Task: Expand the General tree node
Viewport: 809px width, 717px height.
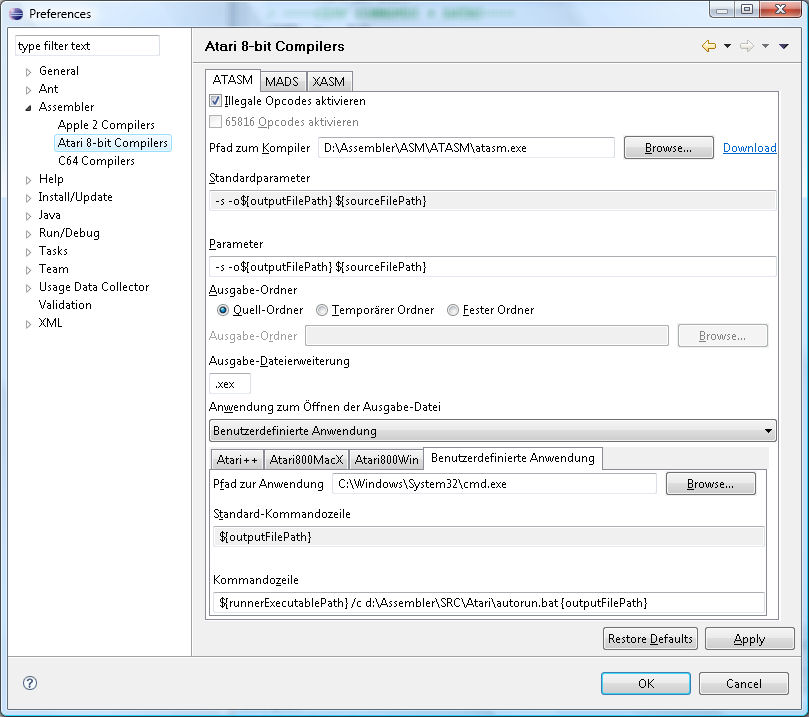Action: coord(28,72)
